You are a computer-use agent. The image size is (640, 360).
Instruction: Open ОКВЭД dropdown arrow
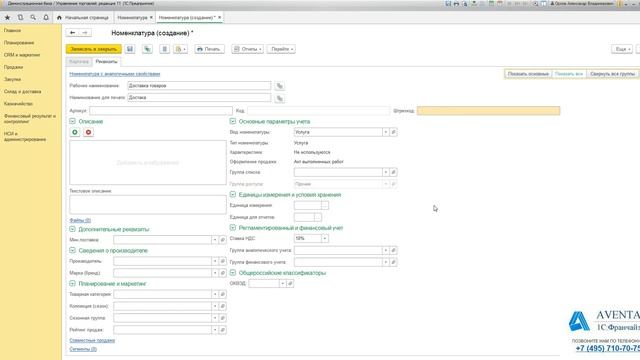pos(282,283)
